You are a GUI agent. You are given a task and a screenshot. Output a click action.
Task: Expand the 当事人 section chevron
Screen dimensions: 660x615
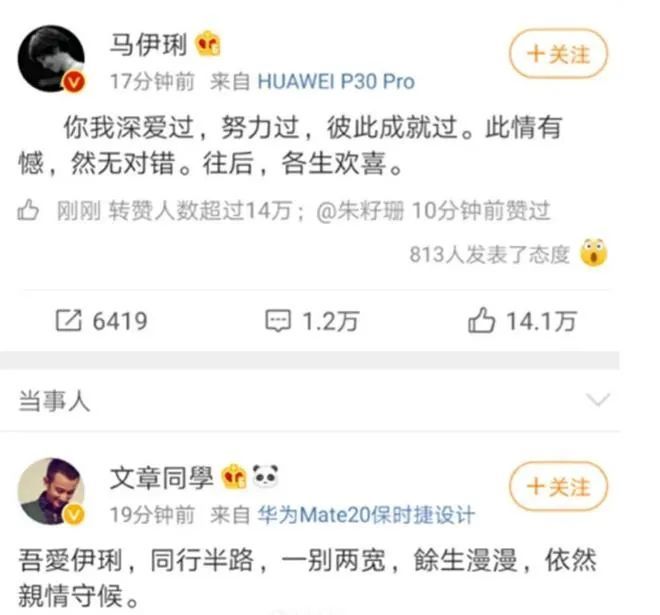click(598, 399)
